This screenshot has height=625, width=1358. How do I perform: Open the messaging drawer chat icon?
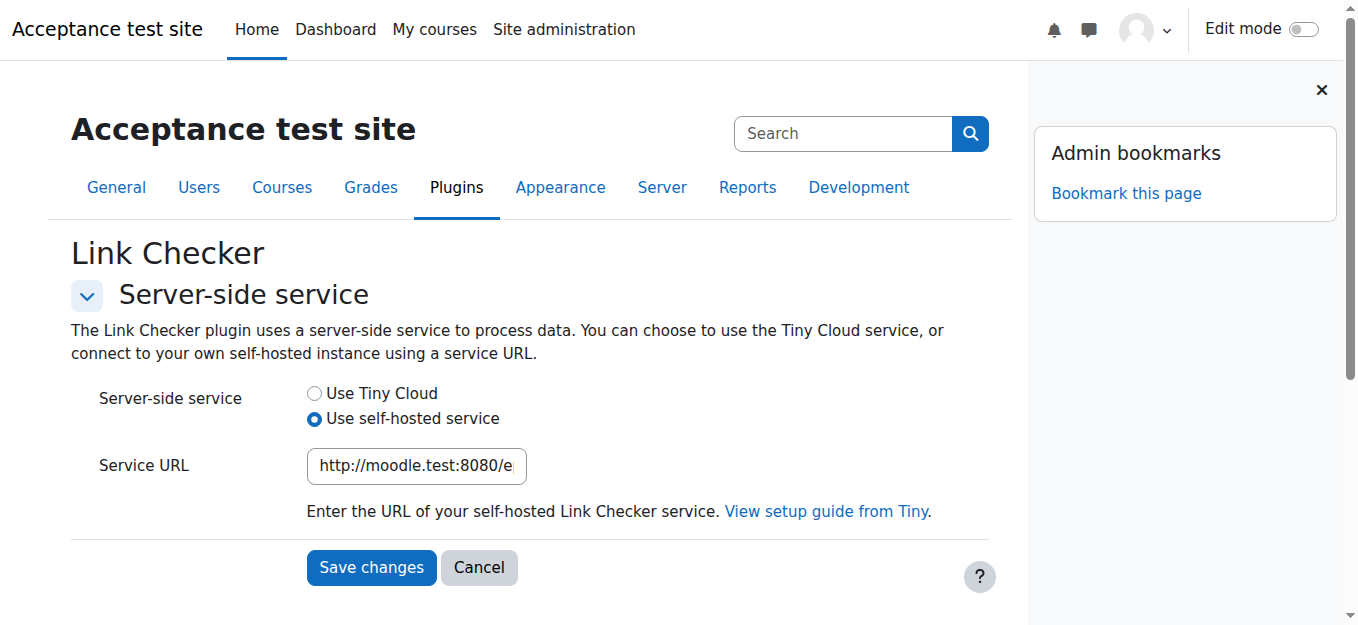pos(1089,30)
